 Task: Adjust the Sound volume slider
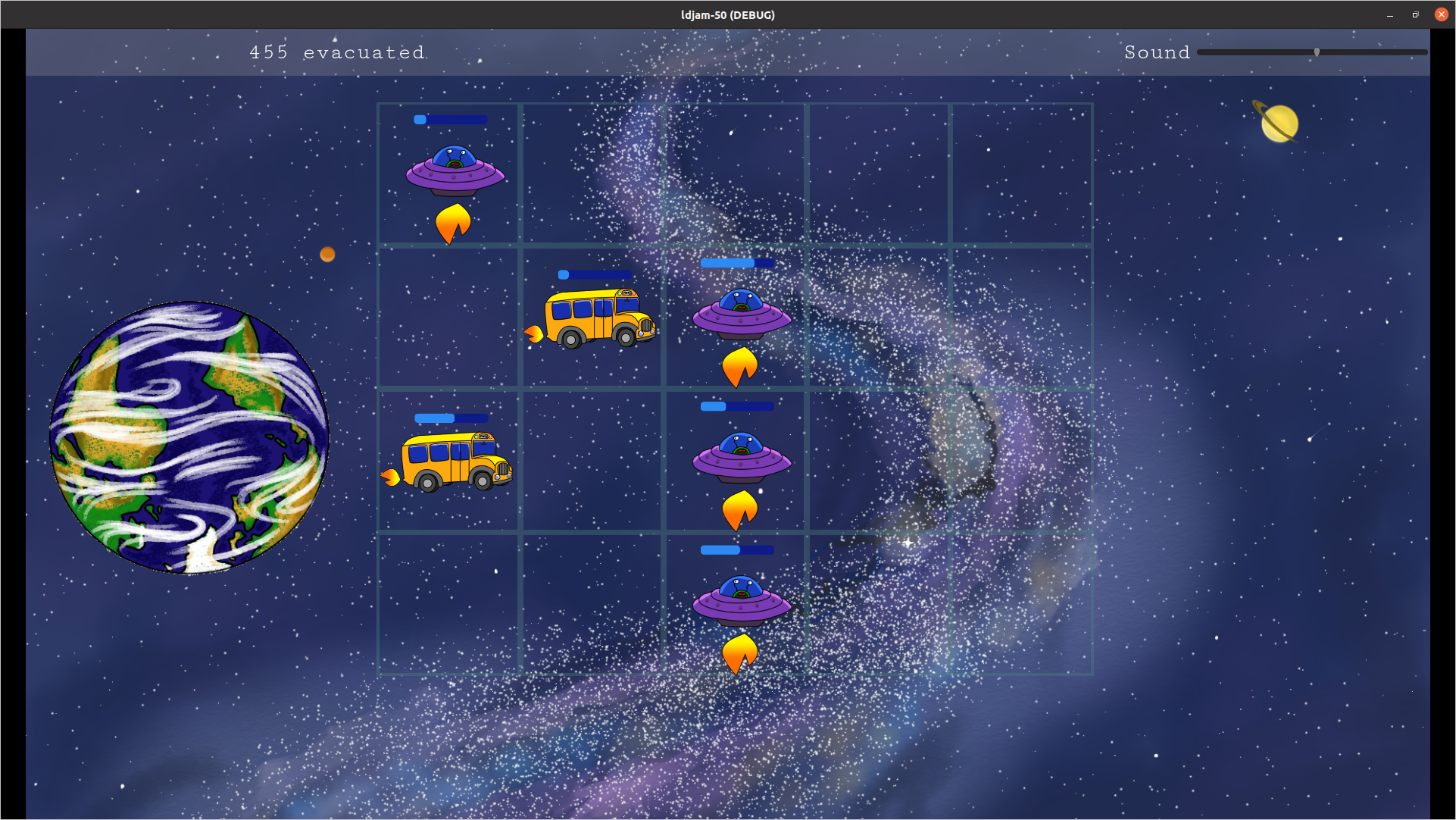(x=1312, y=52)
